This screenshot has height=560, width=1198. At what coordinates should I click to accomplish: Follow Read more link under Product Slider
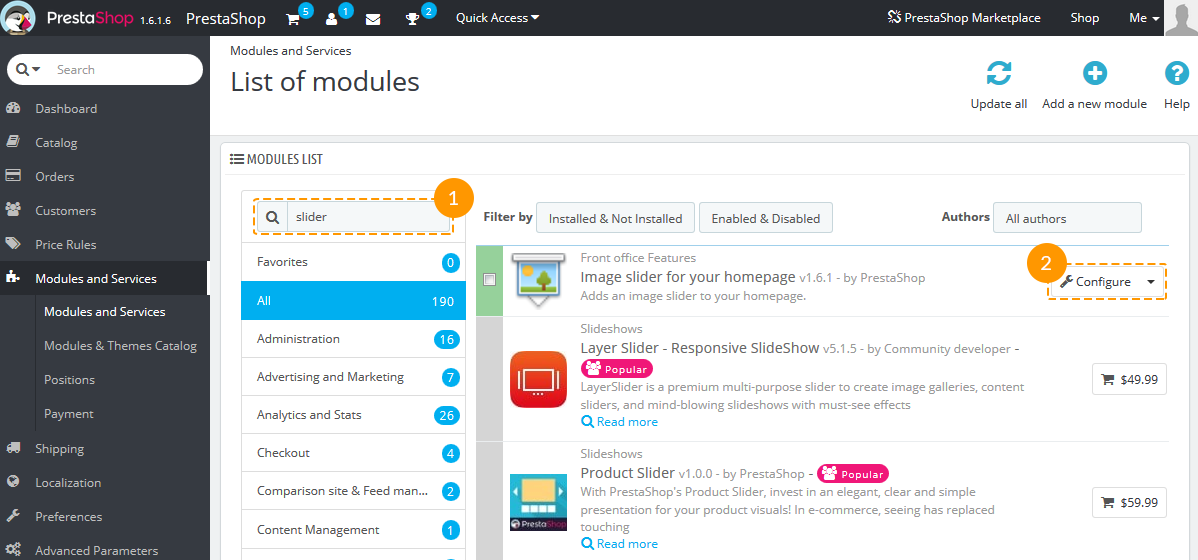tap(619, 544)
